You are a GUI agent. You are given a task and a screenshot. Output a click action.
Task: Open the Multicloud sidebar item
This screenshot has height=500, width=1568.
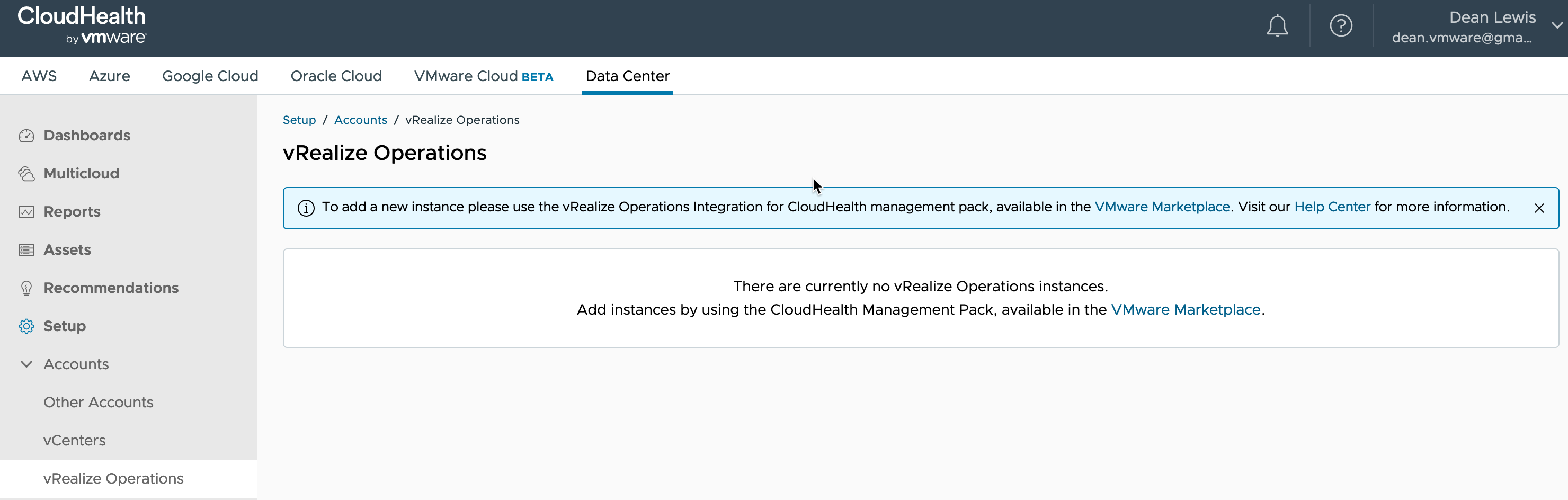(x=82, y=173)
